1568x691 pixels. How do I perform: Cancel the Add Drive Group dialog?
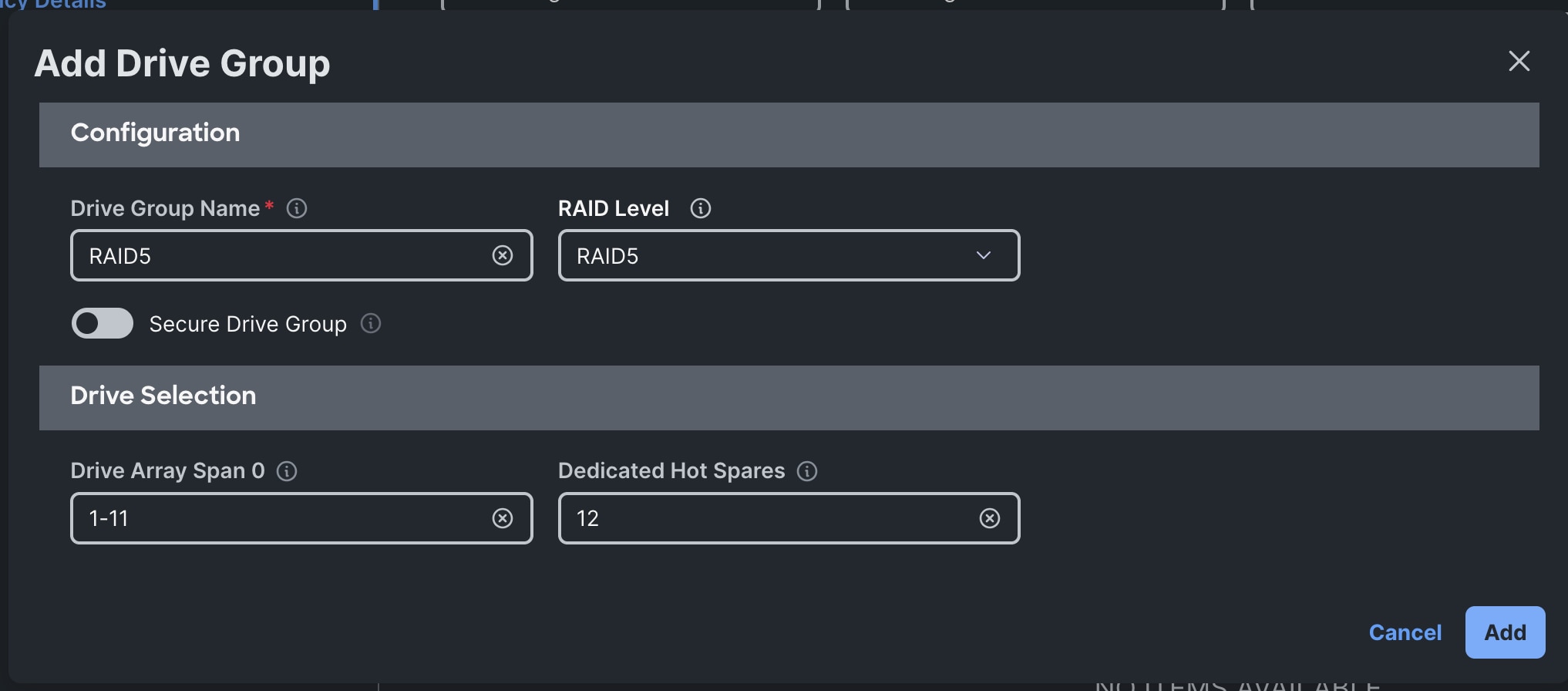[x=1405, y=632]
